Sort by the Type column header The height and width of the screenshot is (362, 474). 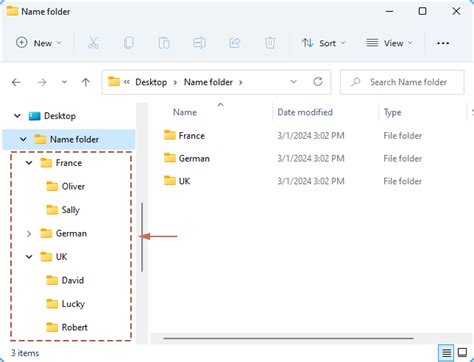click(x=392, y=113)
